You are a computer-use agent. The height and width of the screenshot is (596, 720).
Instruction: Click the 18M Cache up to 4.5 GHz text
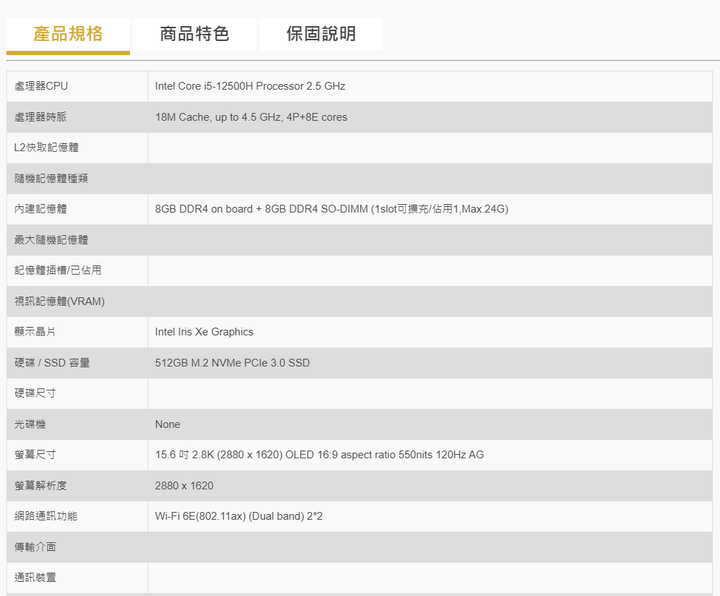251,117
